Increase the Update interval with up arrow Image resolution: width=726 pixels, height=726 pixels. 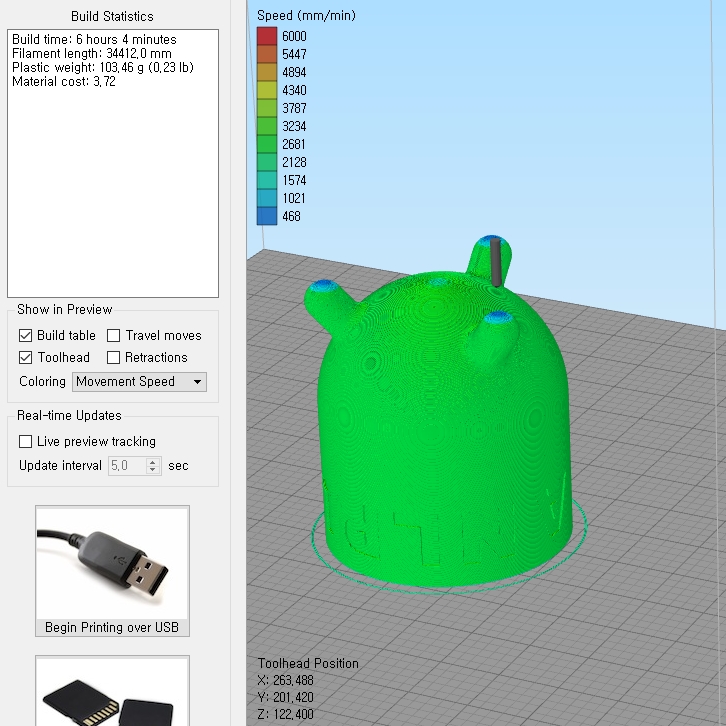153,462
